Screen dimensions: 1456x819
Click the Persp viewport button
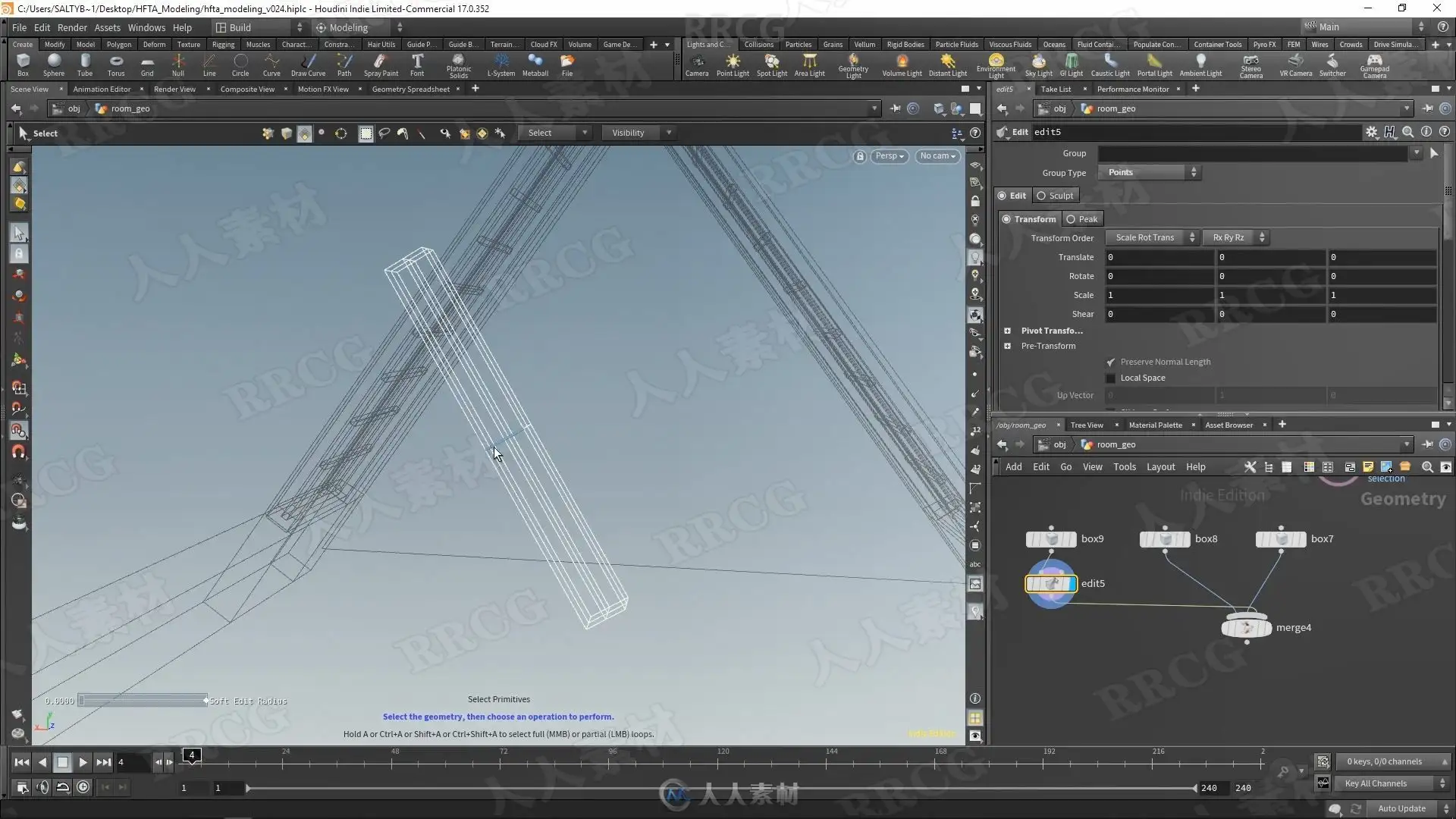click(889, 156)
